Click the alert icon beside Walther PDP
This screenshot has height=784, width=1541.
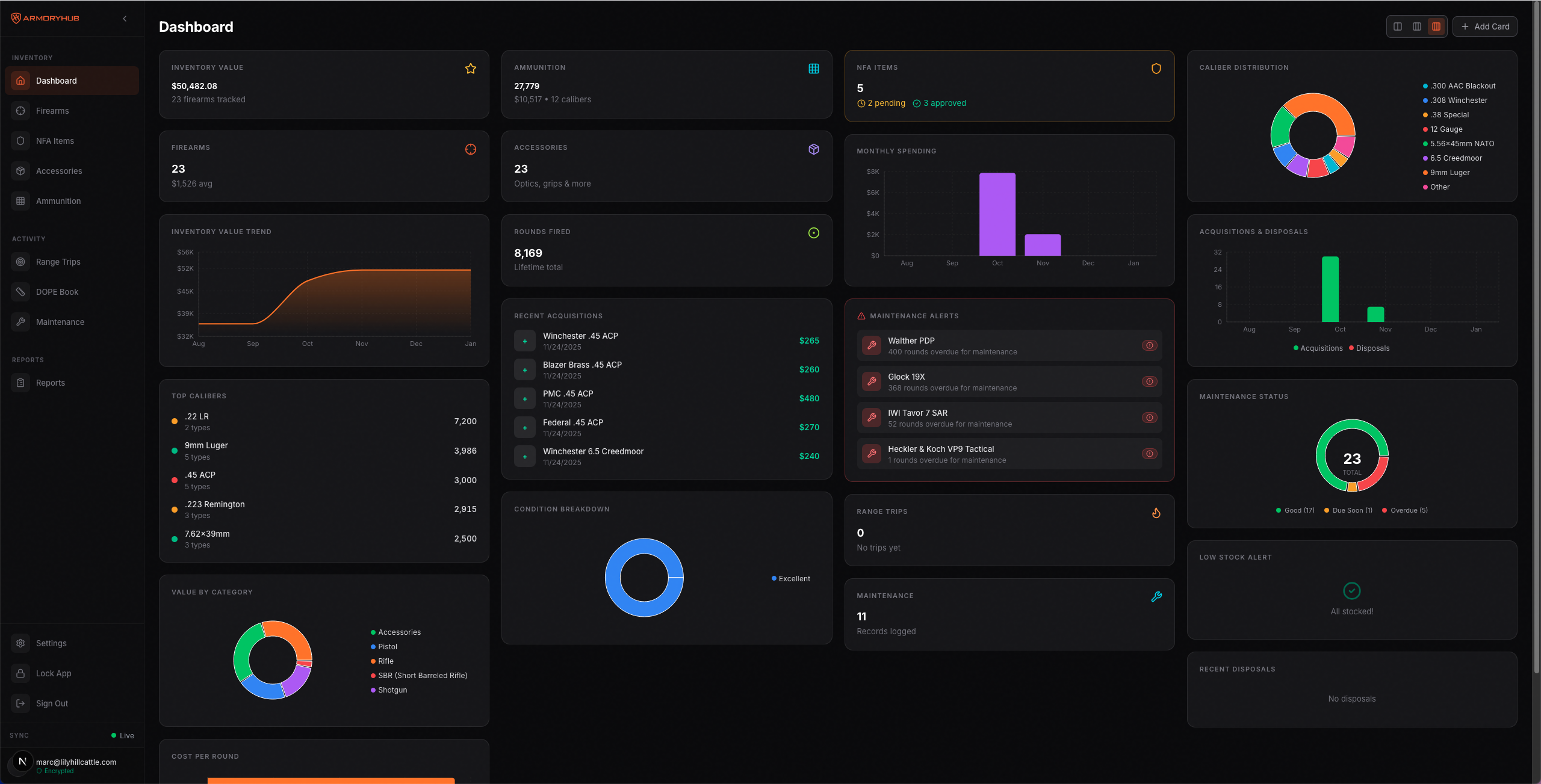1150,345
